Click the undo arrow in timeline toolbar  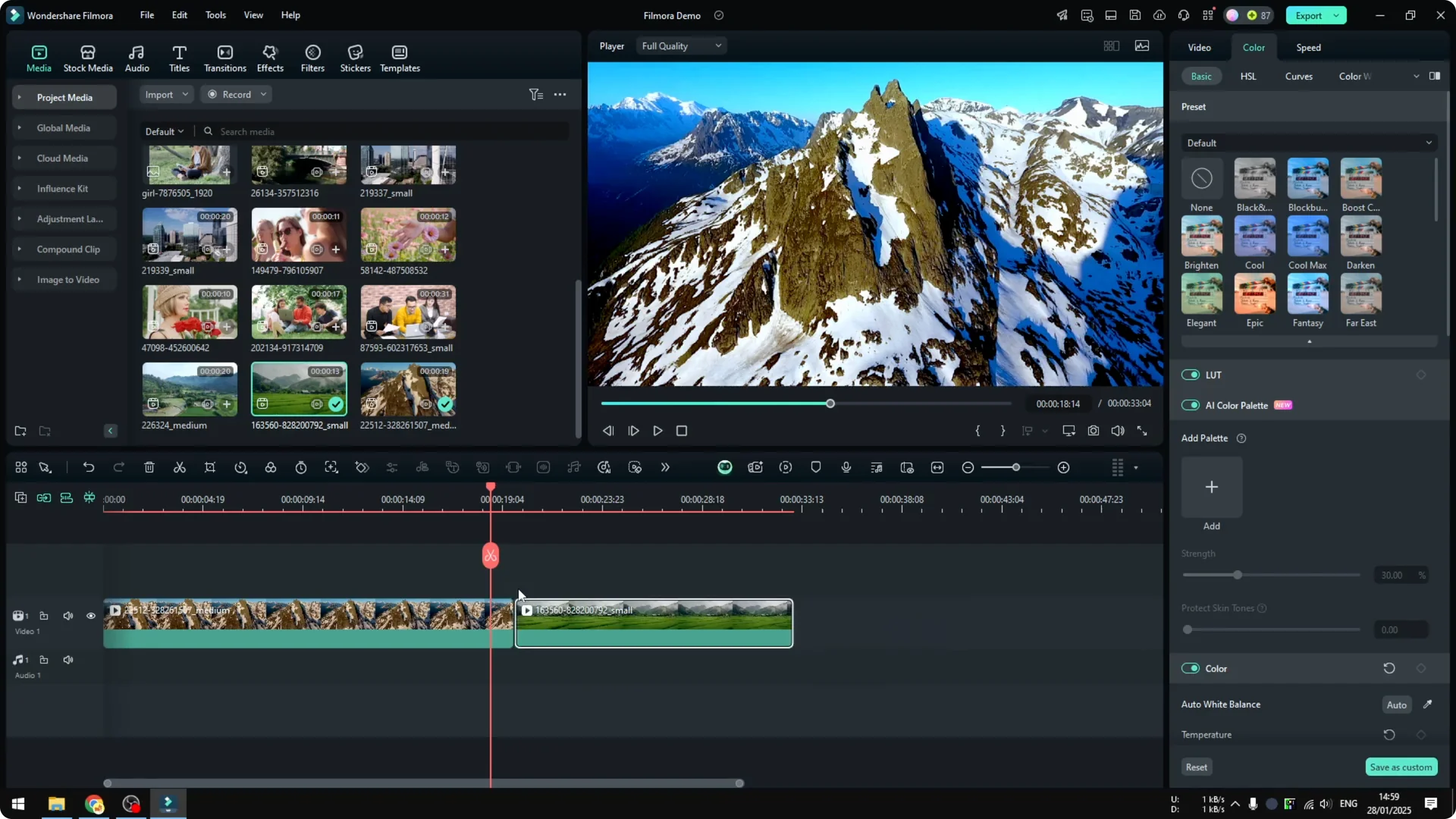89,467
